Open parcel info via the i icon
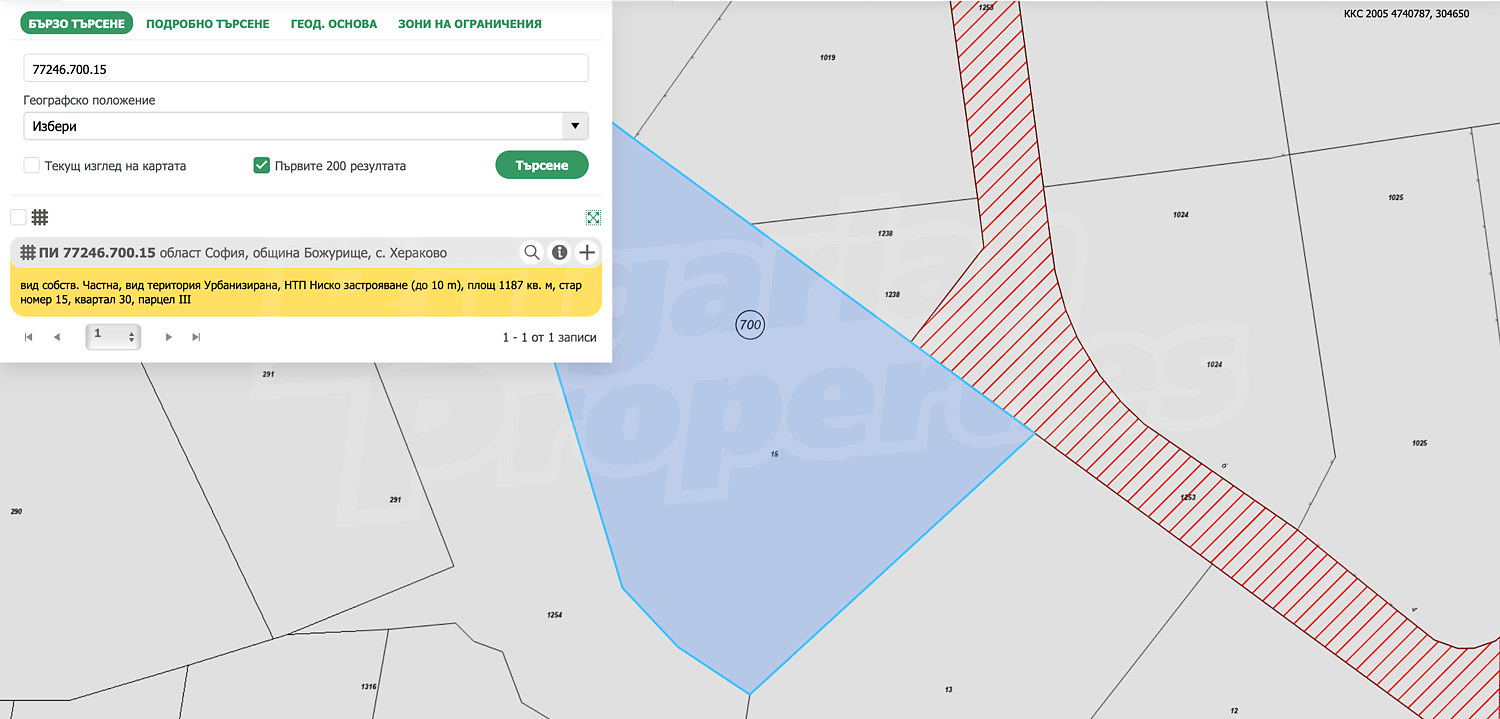This screenshot has width=1500, height=719. point(559,253)
